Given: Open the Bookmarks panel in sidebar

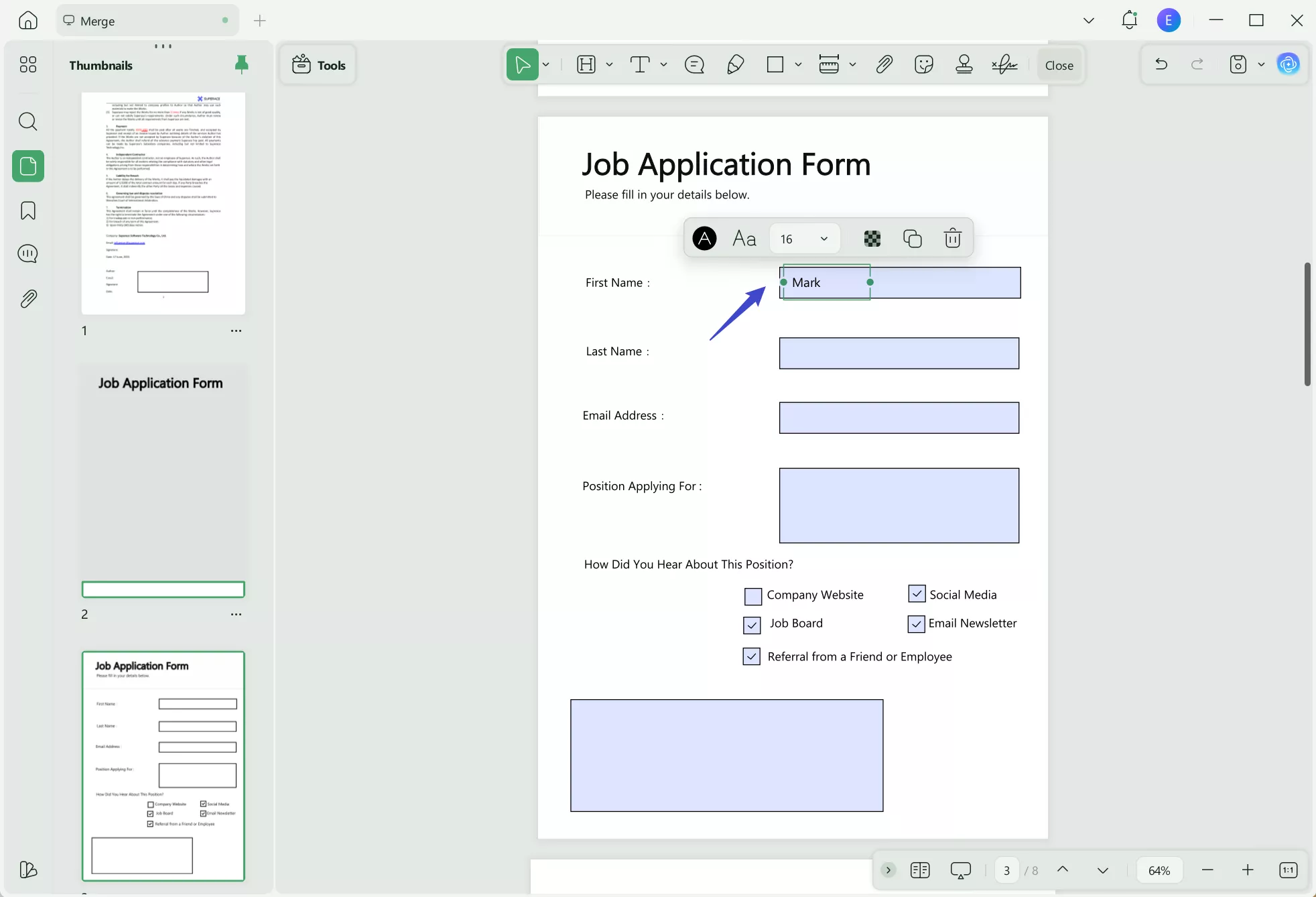Looking at the screenshot, I should (27, 211).
